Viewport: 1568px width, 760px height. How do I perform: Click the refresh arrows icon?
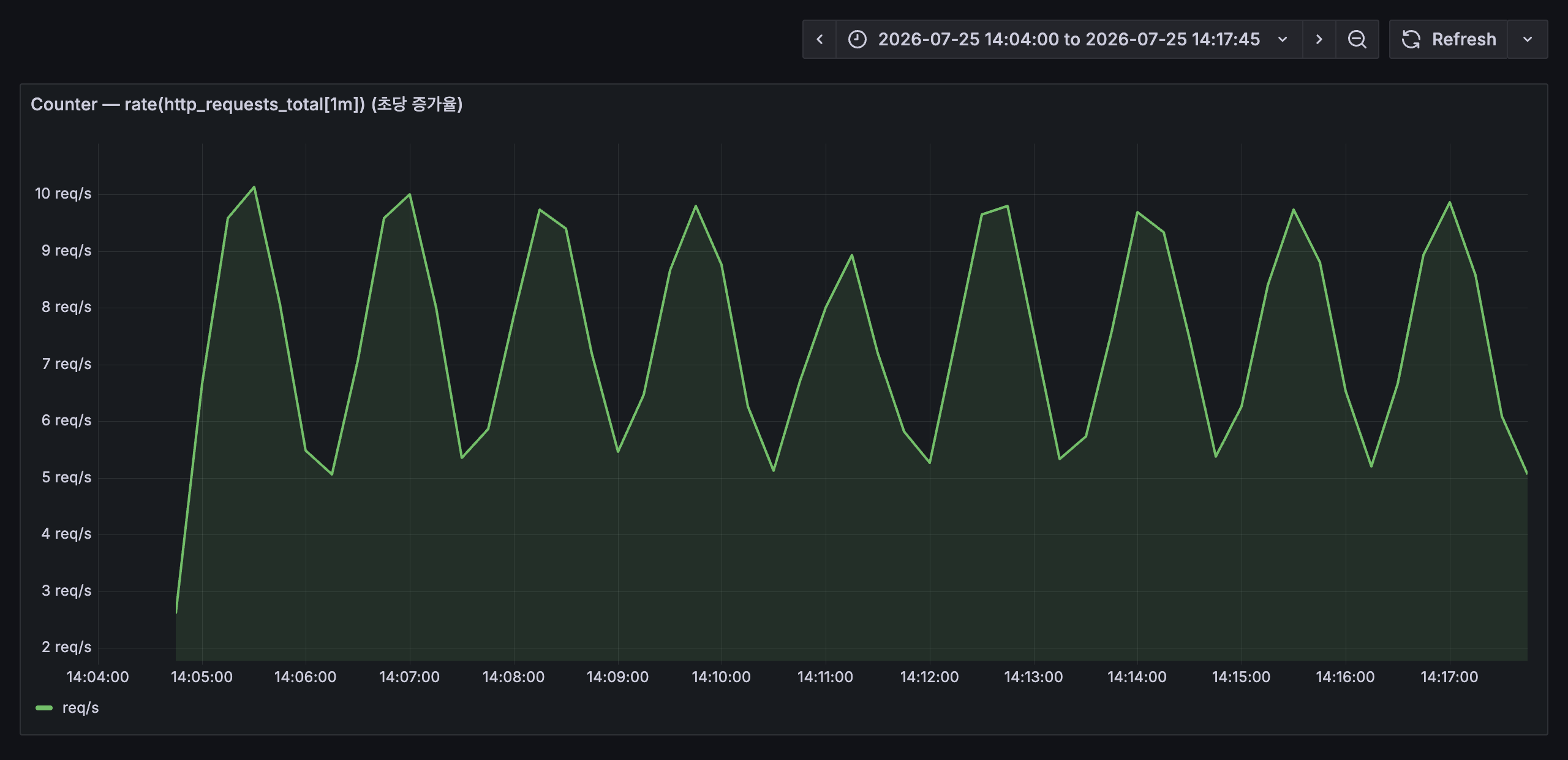coord(1411,39)
